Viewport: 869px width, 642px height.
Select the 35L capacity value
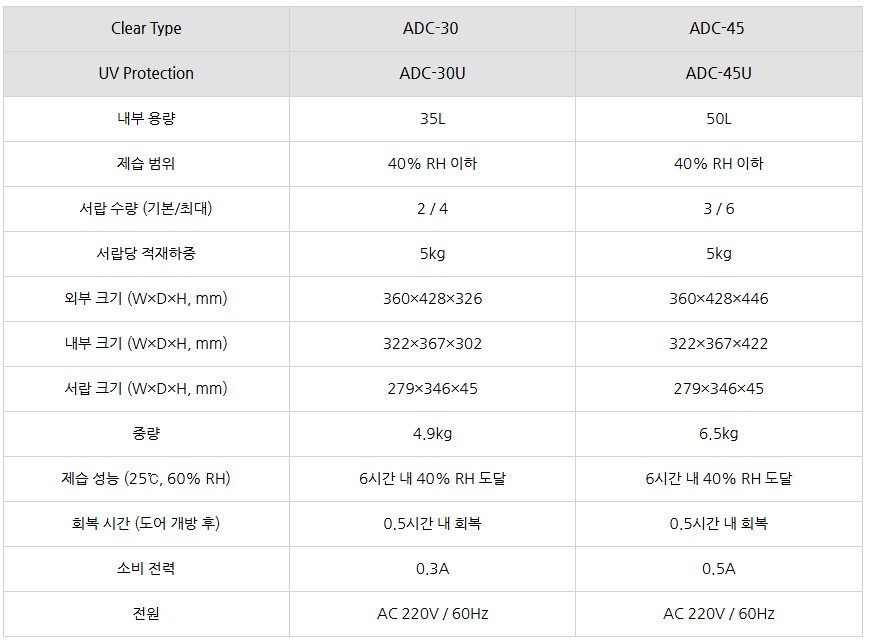pos(432,119)
